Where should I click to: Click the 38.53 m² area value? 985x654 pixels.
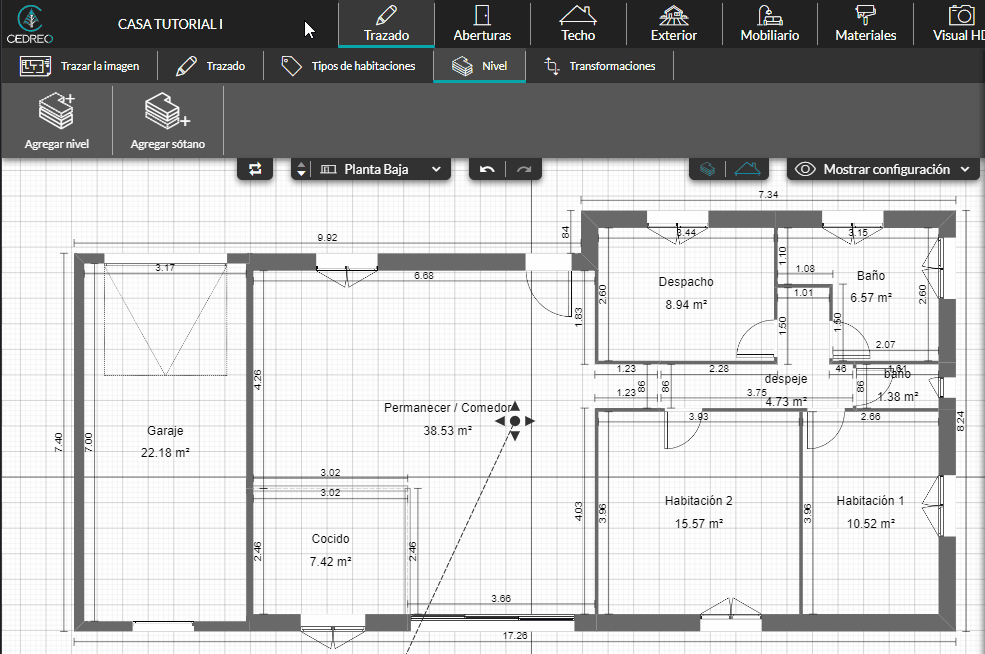point(447,431)
